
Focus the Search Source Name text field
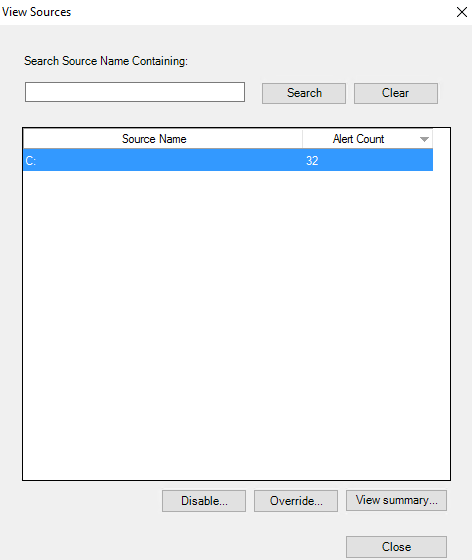[x=135, y=92]
